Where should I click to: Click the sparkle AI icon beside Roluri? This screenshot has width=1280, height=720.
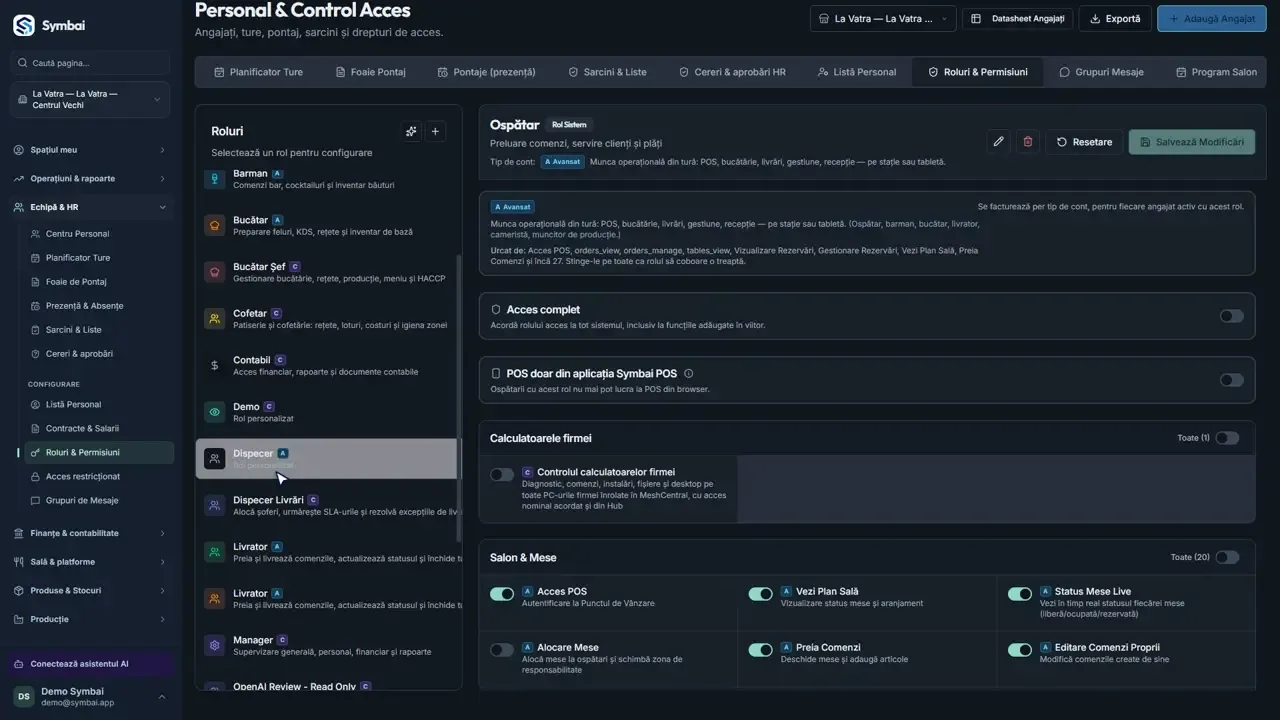tap(411, 131)
